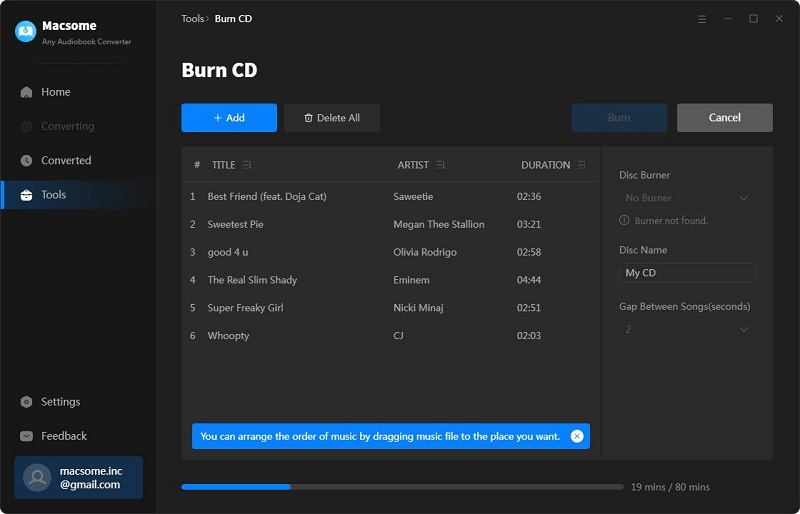Screen dimensions: 800x514
Task: Click the 02:03 duration cell
Action: coord(529,335)
